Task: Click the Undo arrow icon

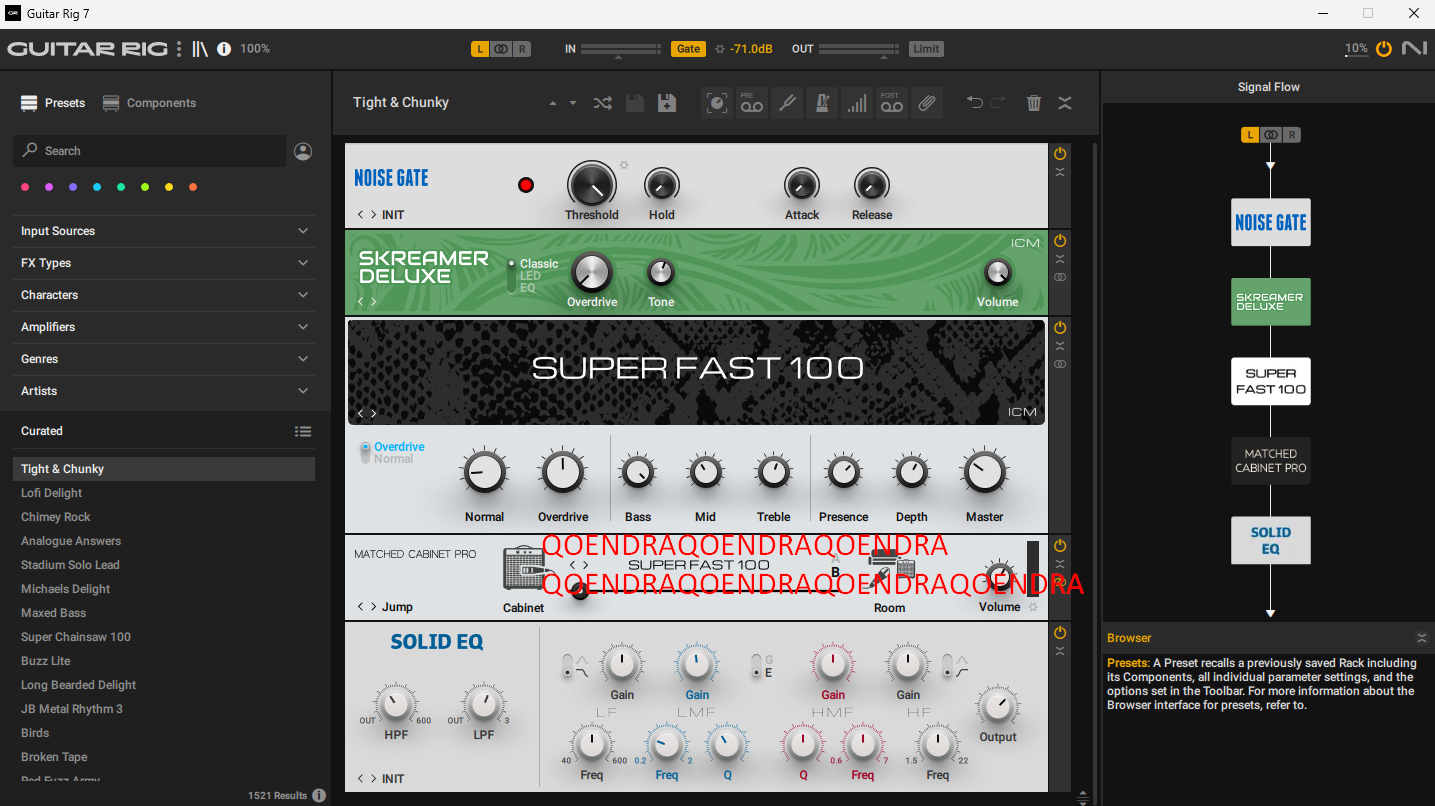Action: [x=974, y=103]
